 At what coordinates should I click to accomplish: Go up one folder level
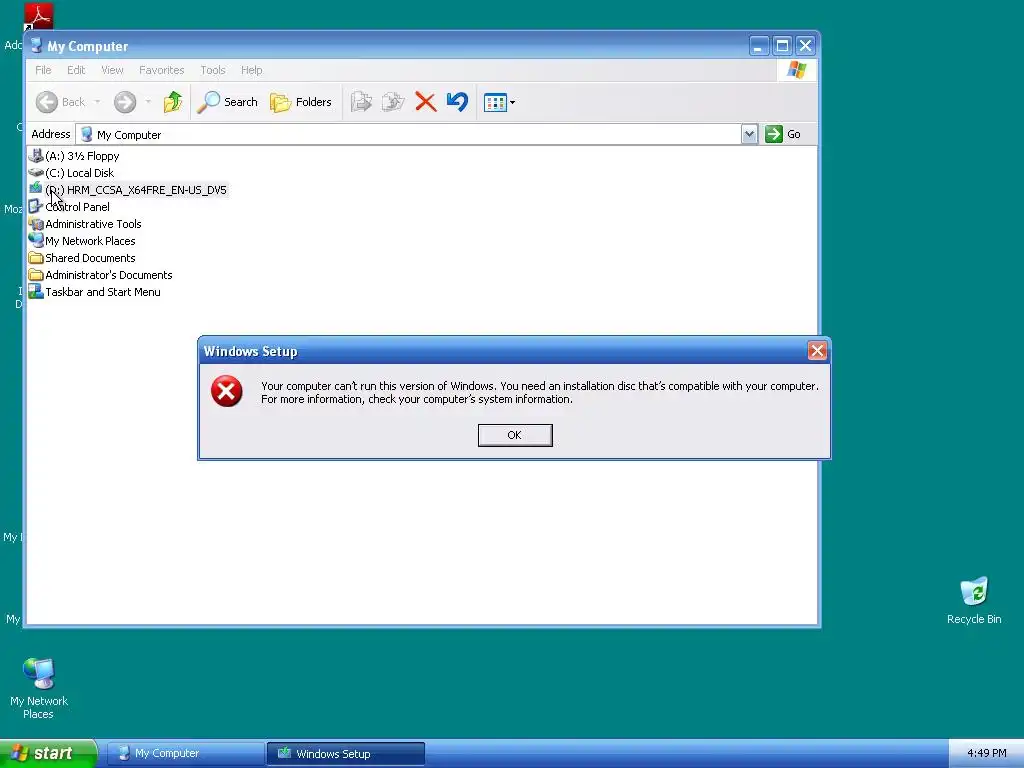(x=172, y=102)
